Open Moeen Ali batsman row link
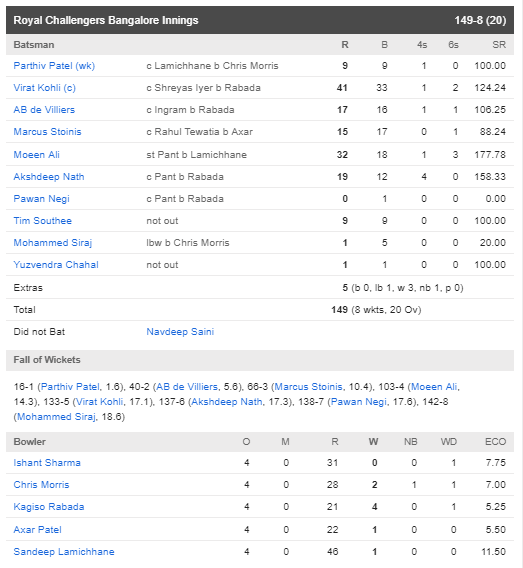This screenshot has width=523, height=568. (37, 155)
